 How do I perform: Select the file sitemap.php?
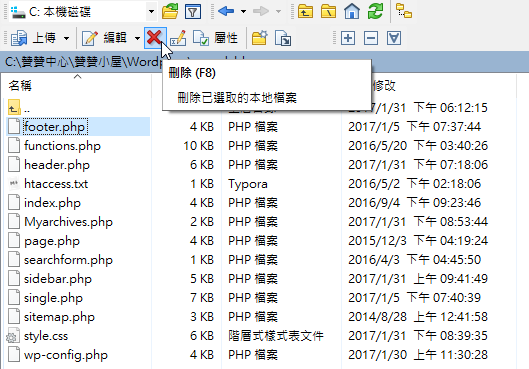point(59,317)
